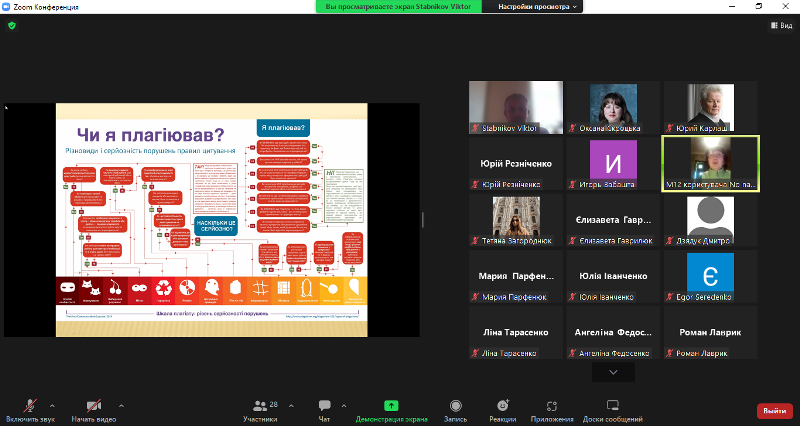The height and width of the screenshot is (426, 800).
Task: Select Игорь Бабошта purple avatar tile
Action: pos(613,164)
